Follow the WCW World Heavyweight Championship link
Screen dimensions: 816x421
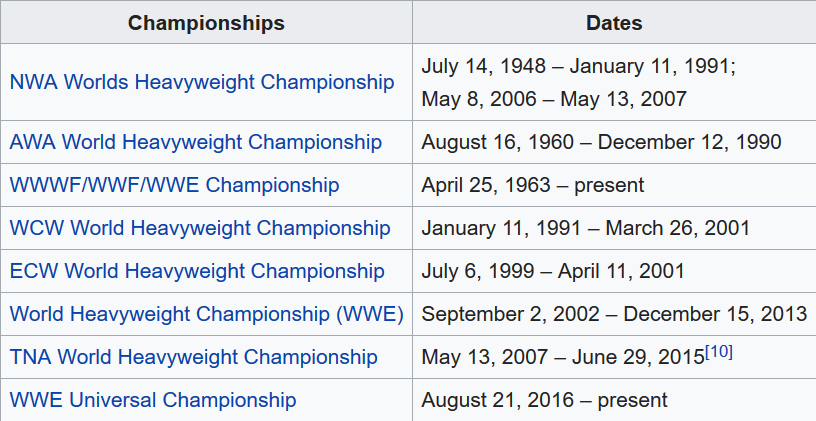click(200, 228)
